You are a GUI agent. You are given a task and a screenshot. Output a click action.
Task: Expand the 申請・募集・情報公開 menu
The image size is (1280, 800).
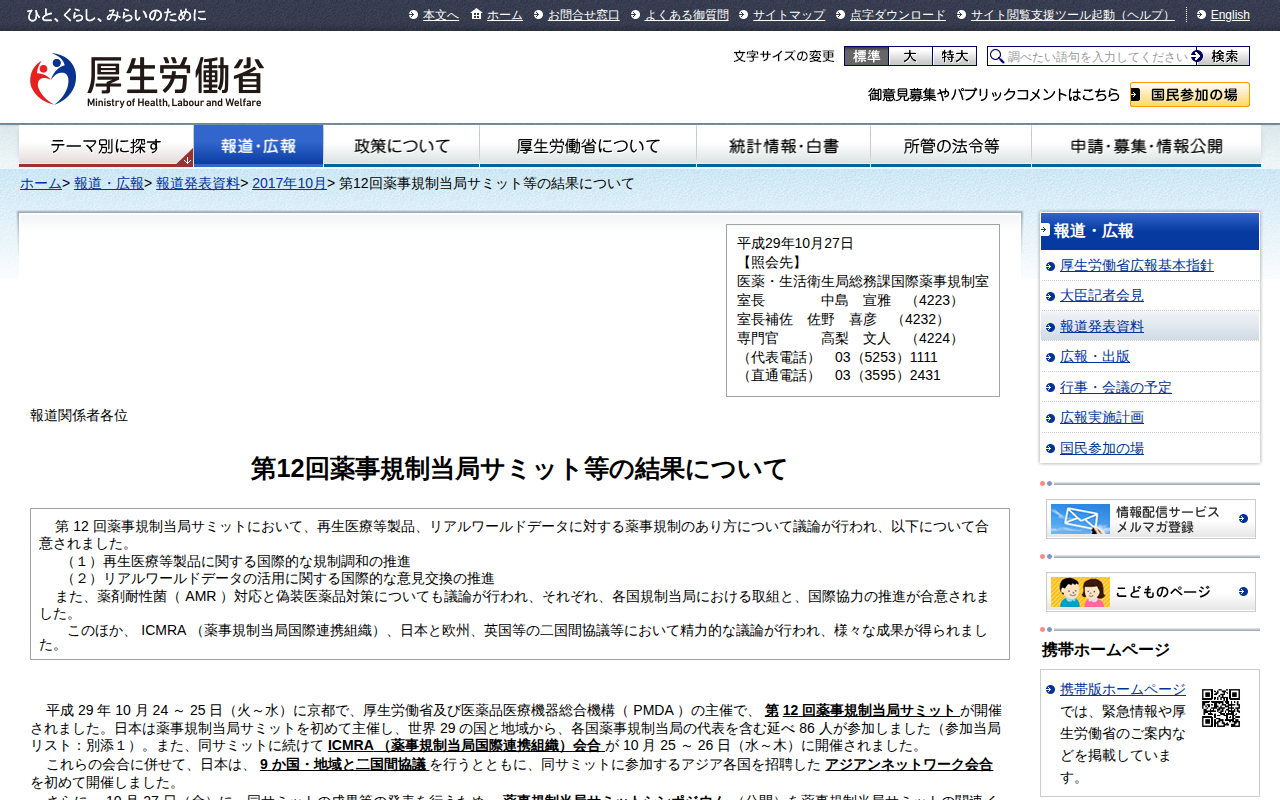[1145, 146]
